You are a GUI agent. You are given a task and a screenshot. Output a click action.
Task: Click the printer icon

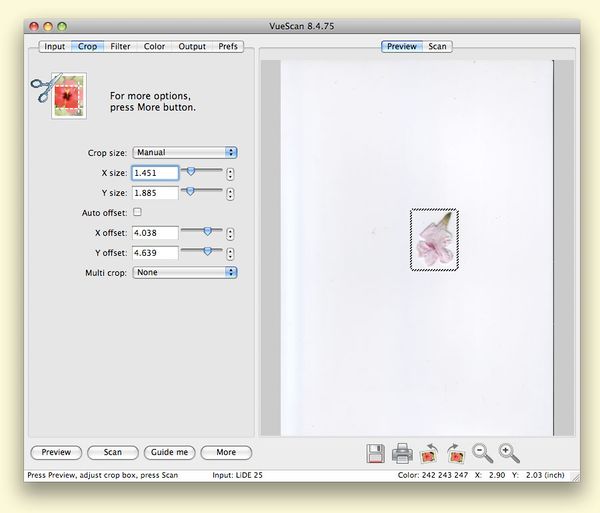(x=402, y=453)
